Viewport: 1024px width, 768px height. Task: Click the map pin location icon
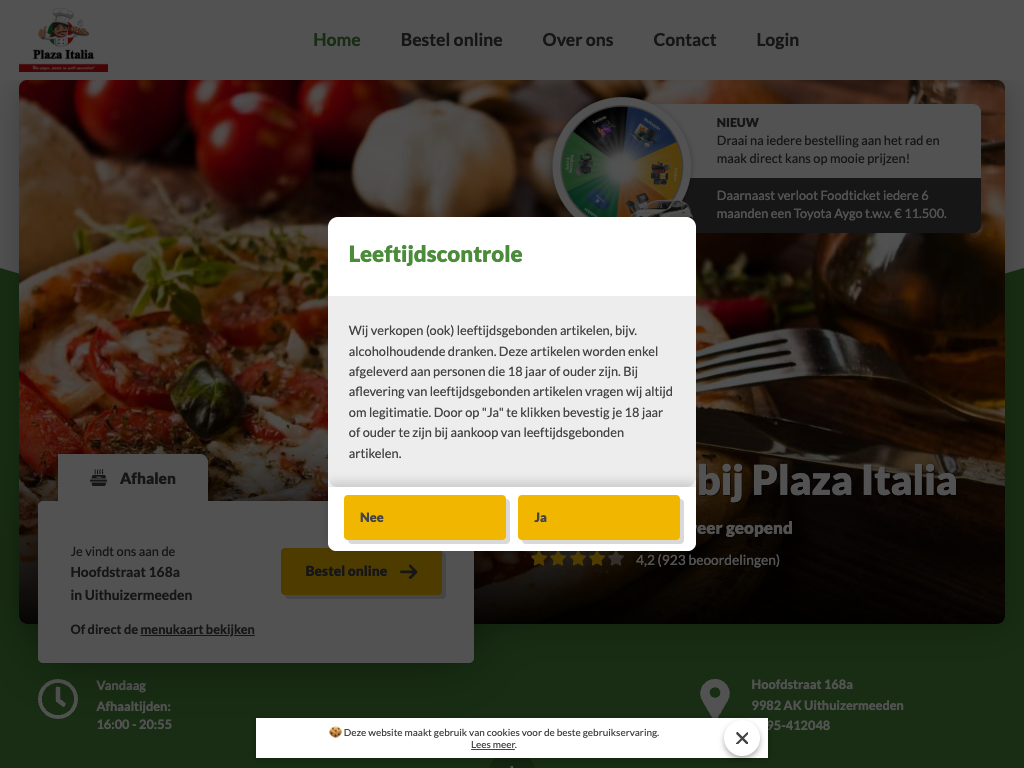(715, 699)
